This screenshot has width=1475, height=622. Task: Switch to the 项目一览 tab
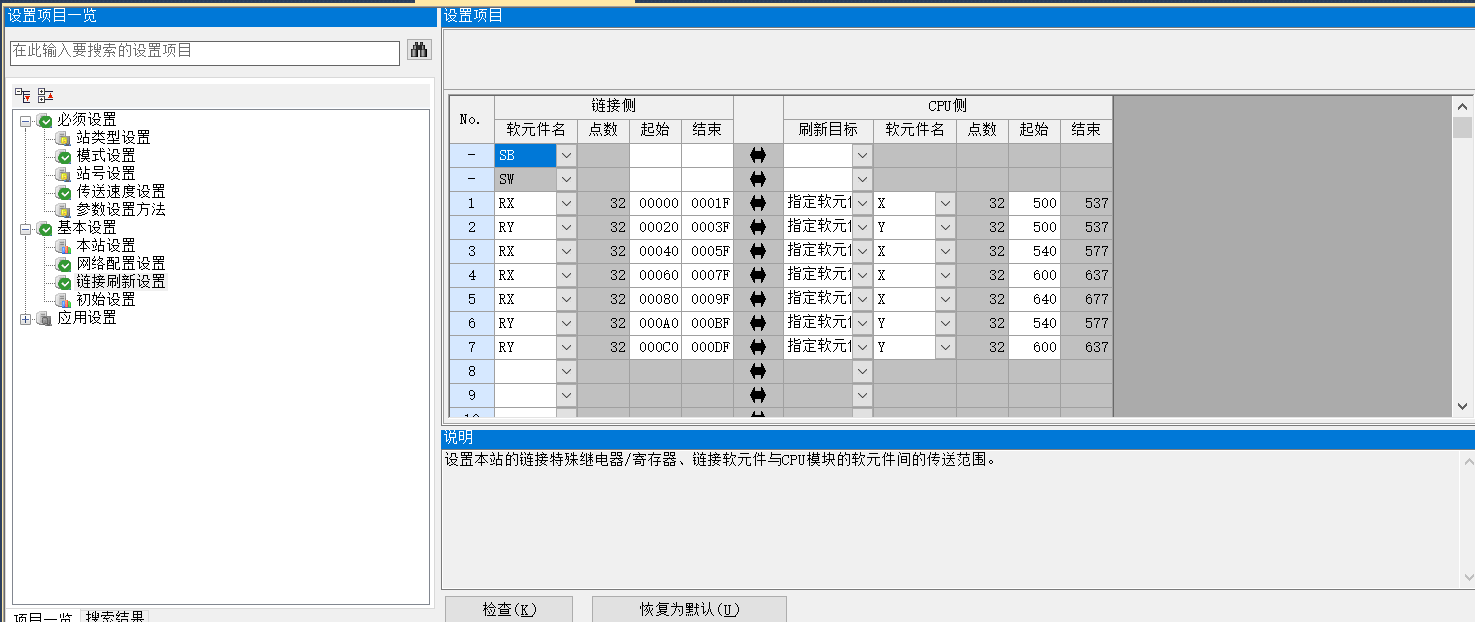42,616
